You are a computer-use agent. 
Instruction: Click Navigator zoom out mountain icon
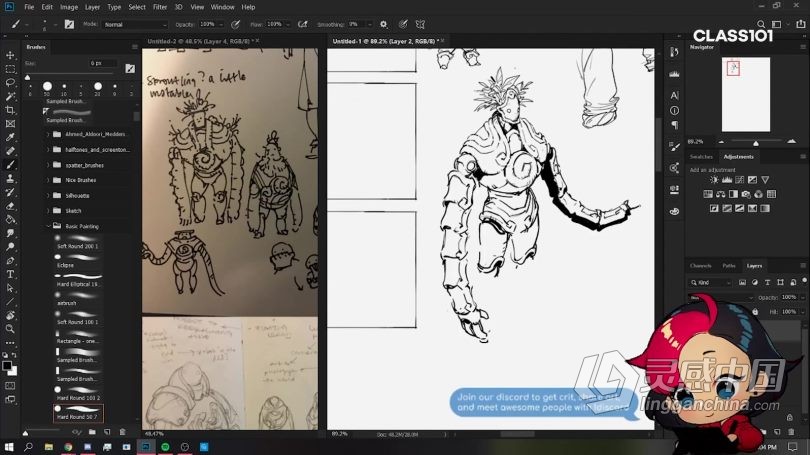coord(721,142)
